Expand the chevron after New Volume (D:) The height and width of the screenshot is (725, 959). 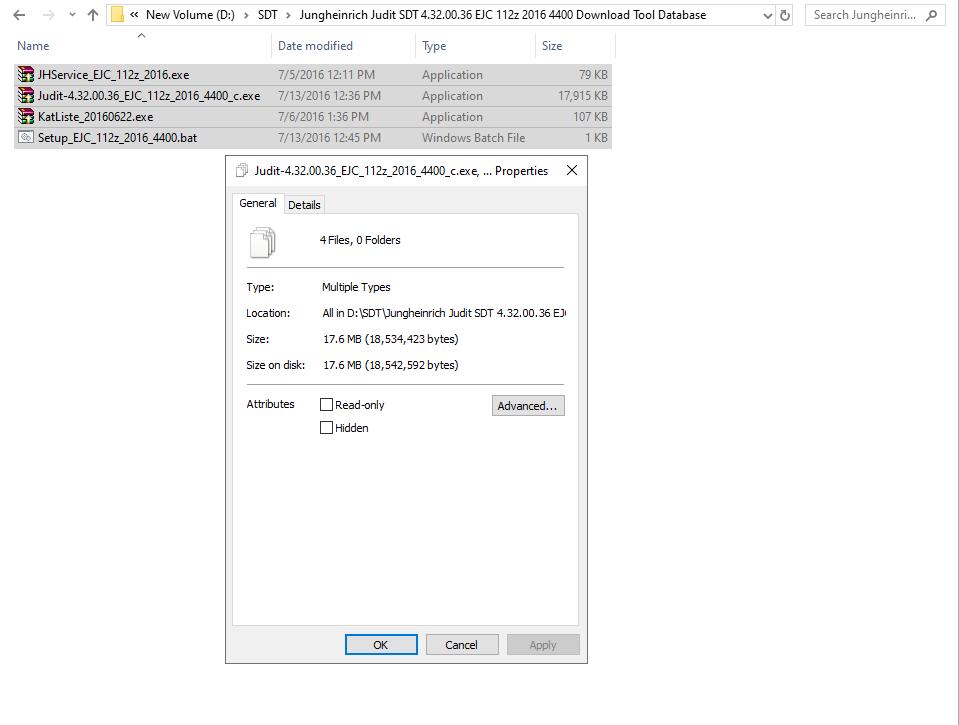(x=246, y=15)
